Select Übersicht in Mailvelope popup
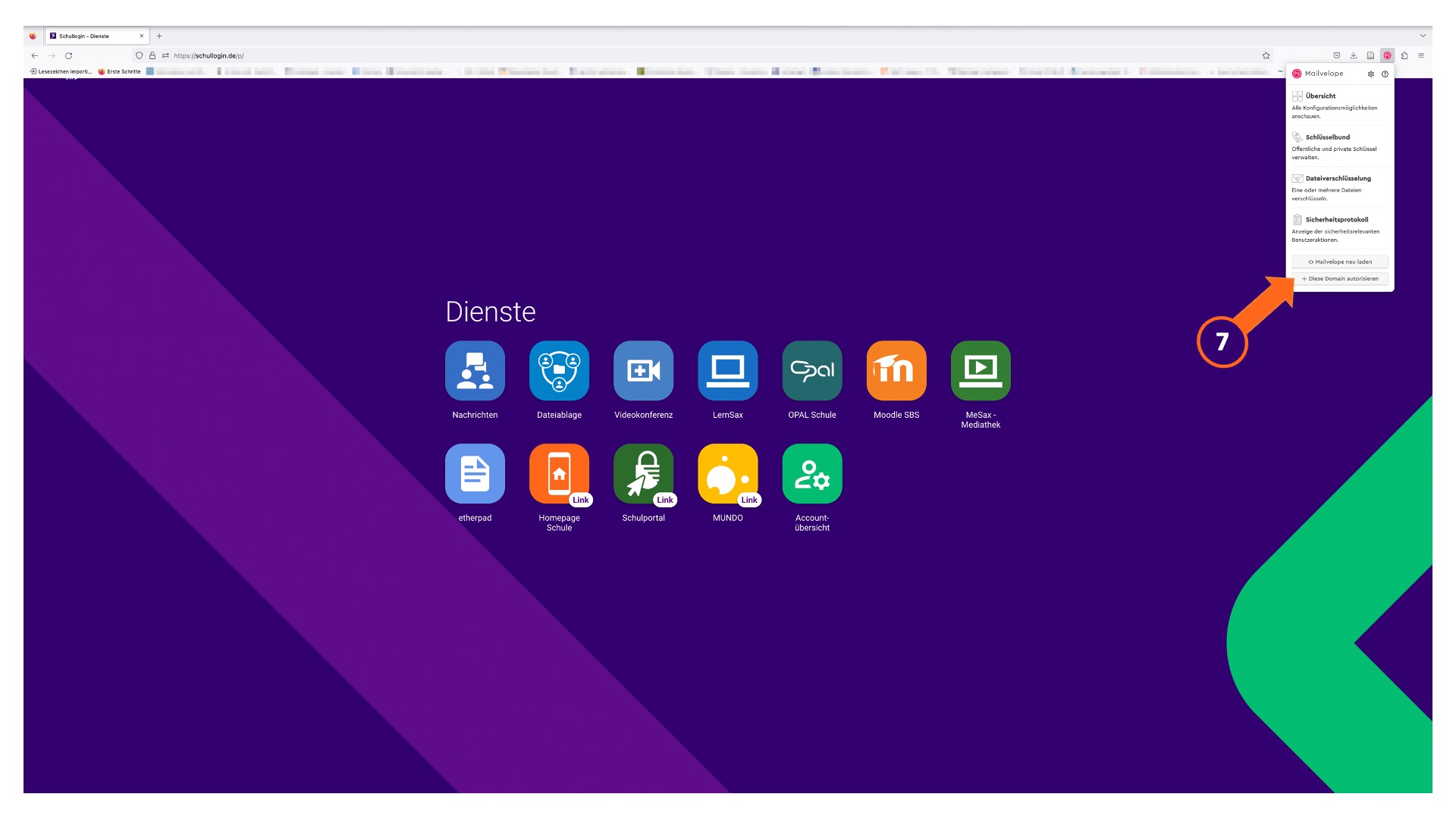This screenshot has height=819, width=1456. [x=1340, y=105]
